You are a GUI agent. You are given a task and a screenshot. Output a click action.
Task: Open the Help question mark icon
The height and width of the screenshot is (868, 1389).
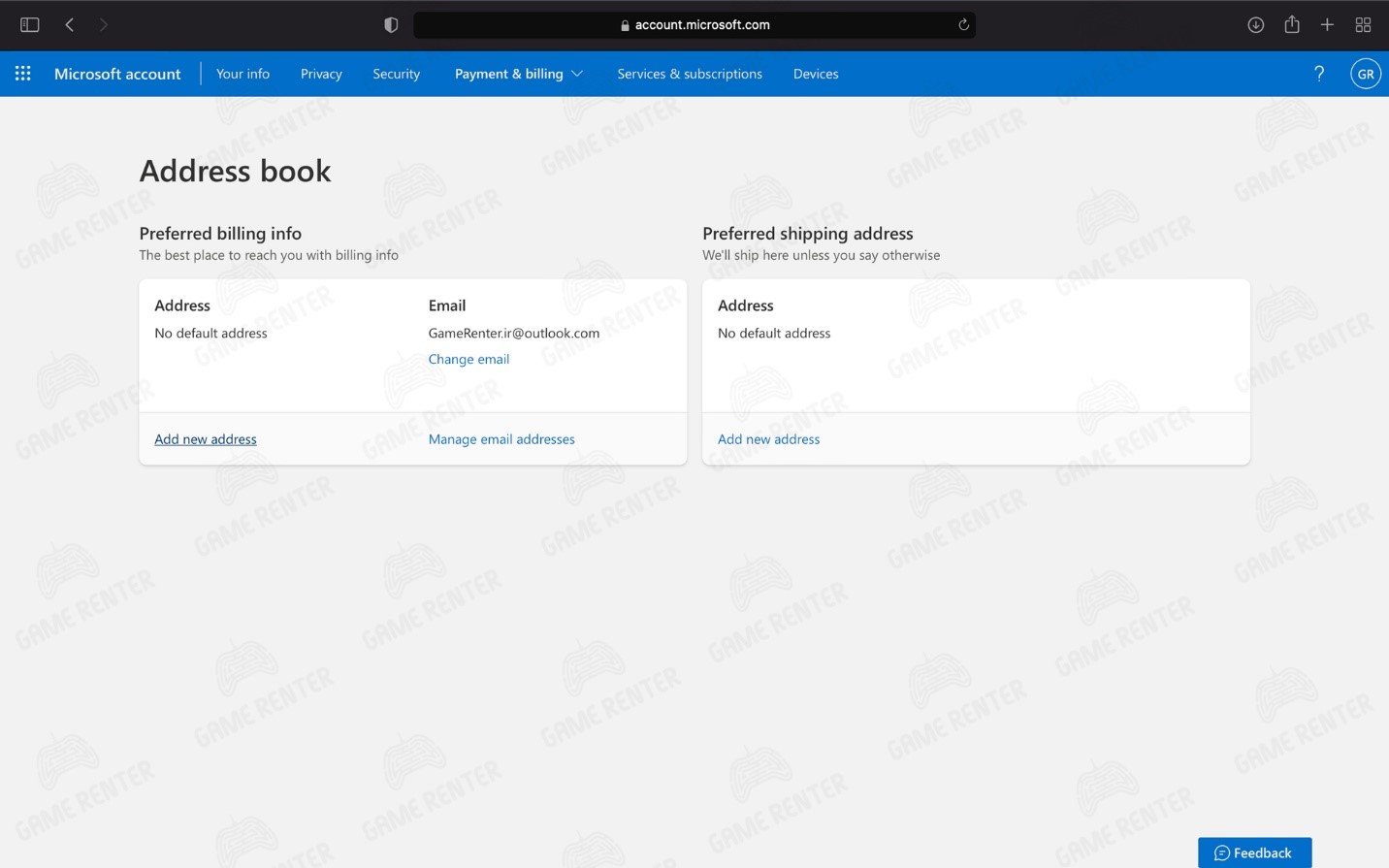pyautogui.click(x=1319, y=74)
